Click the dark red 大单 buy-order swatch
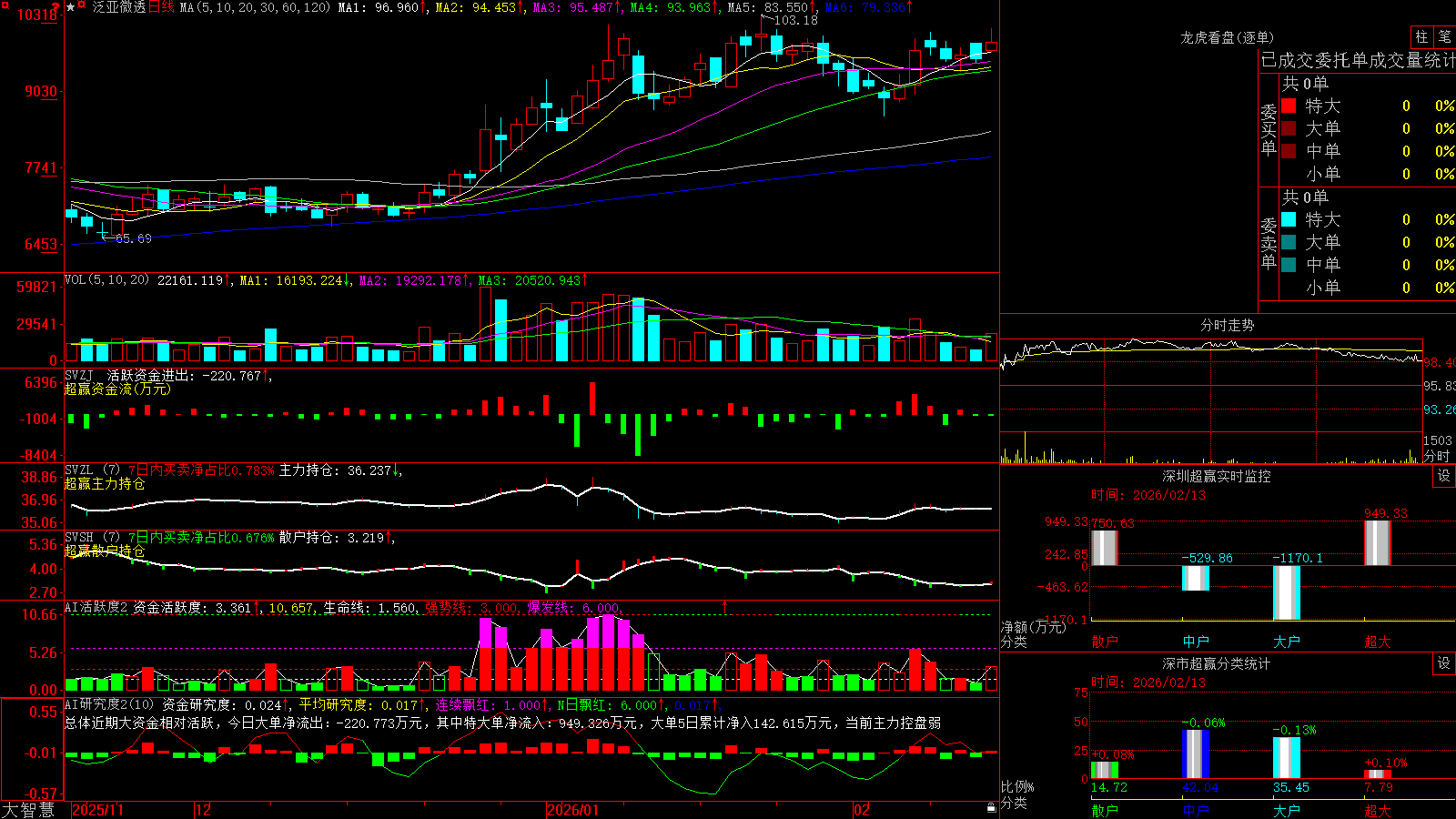 (x=1289, y=128)
